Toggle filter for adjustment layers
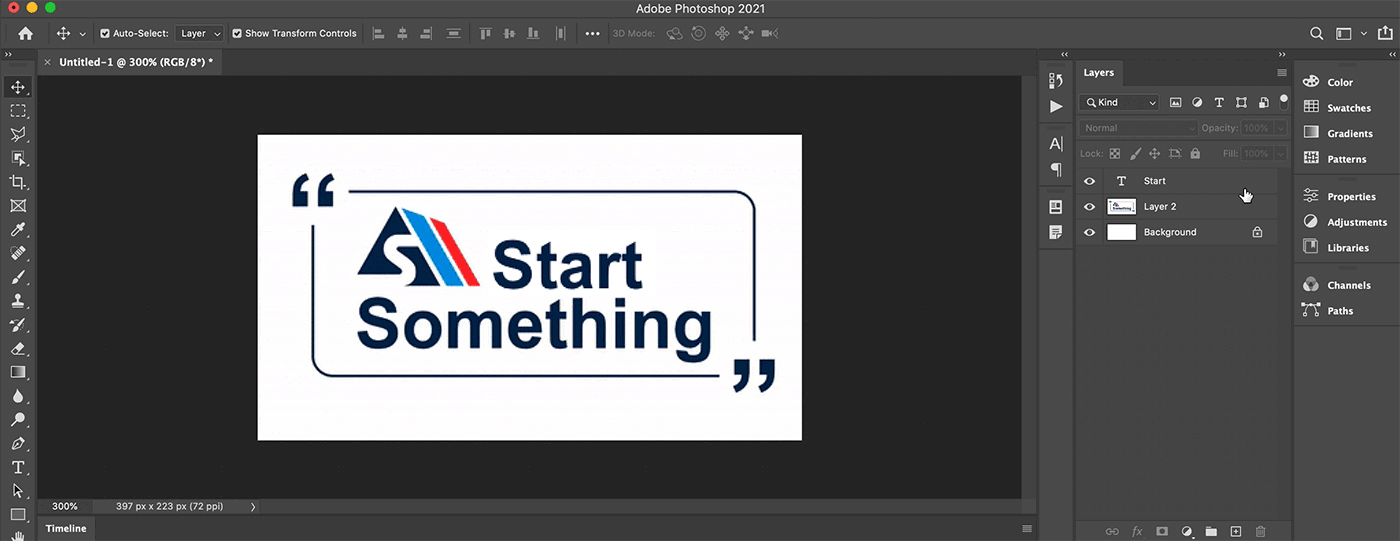 tap(1197, 102)
